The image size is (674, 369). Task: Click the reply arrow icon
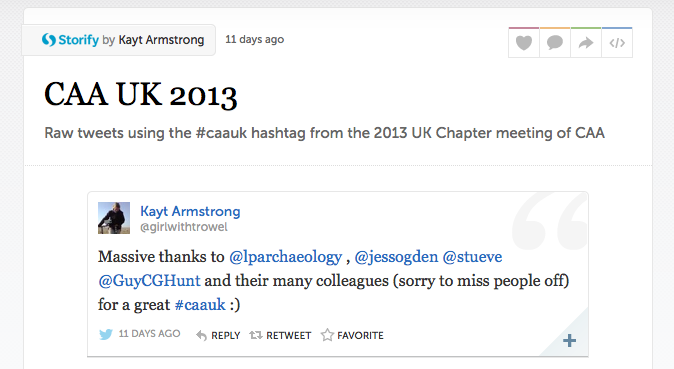[201, 335]
